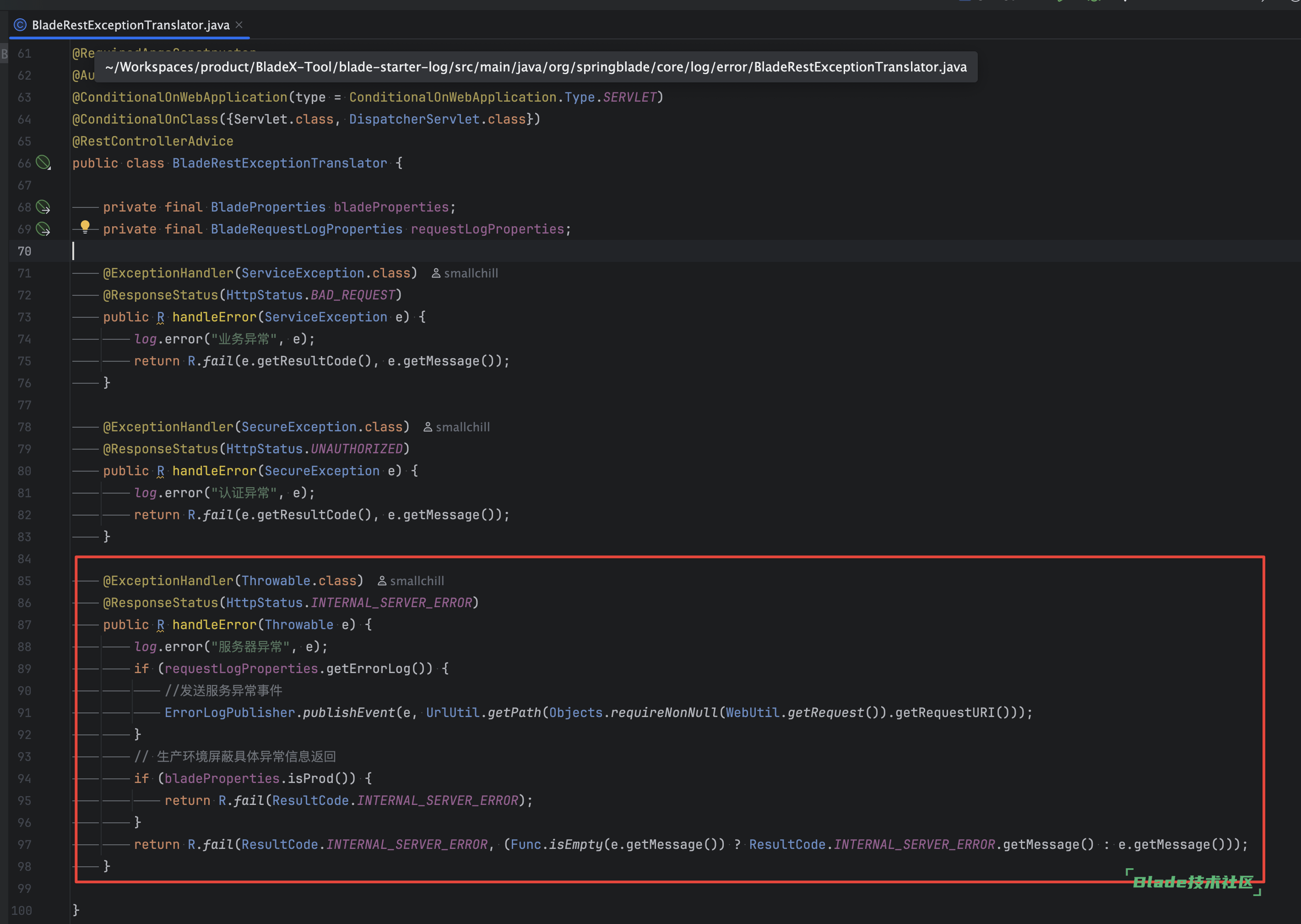Click the Java class icon on the file tab
The width and height of the screenshot is (1301, 924).
(20, 25)
